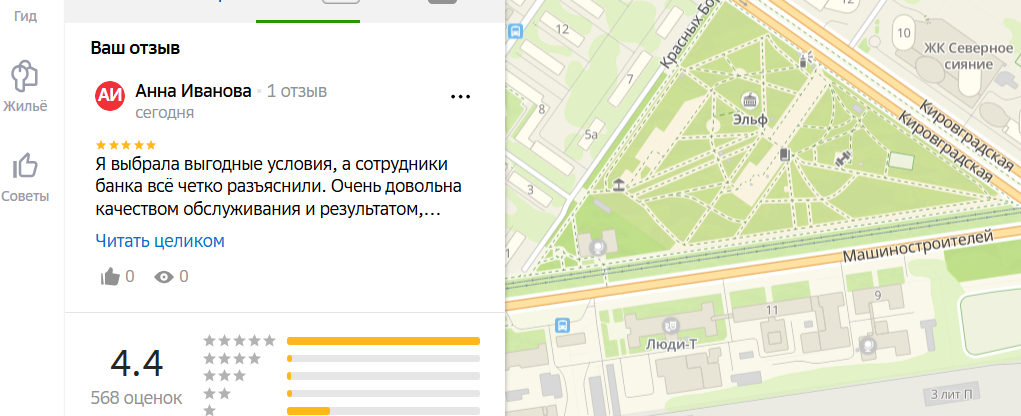Click the Ваш отзыв heading
The height and width of the screenshot is (416, 1021).
[135, 48]
